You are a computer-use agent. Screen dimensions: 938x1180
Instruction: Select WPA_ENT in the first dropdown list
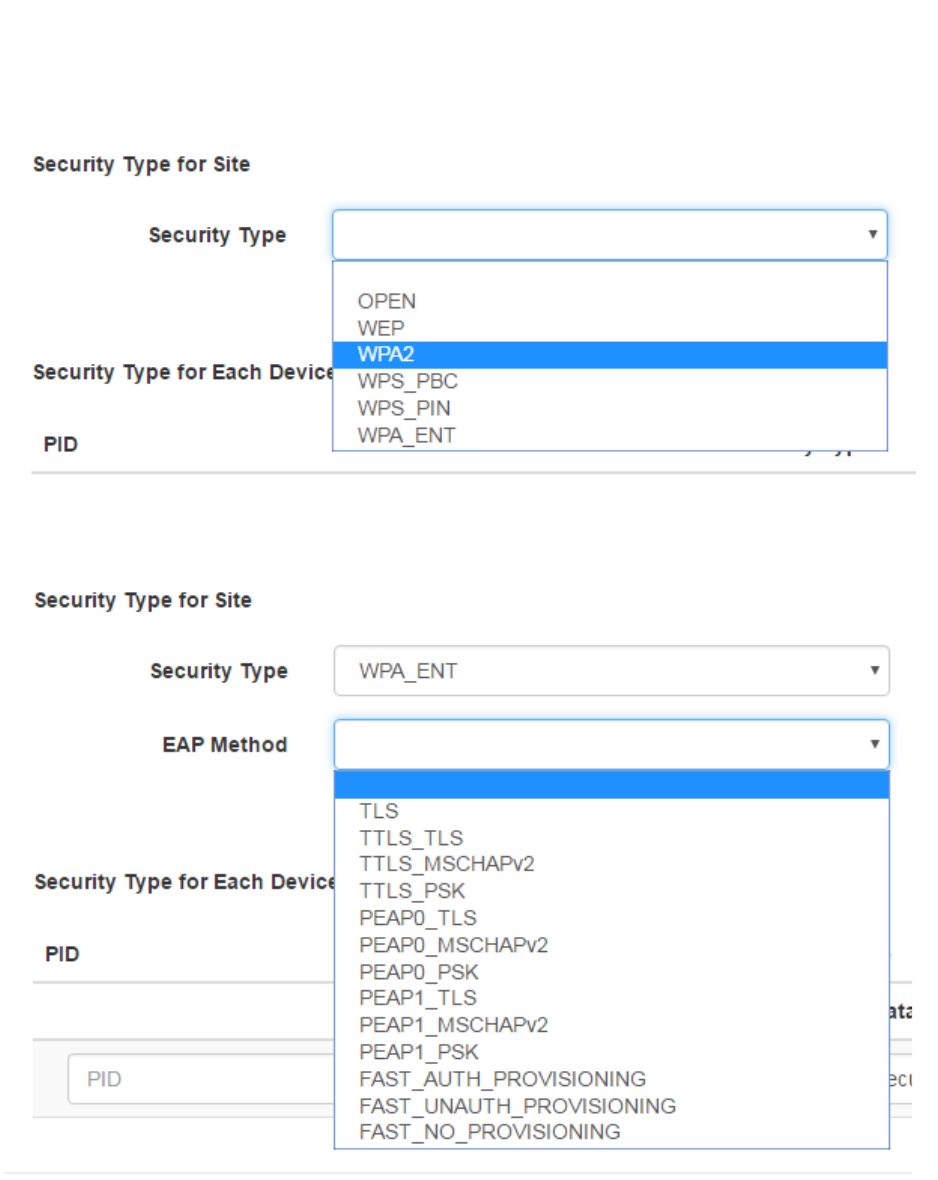pyautogui.click(x=610, y=436)
